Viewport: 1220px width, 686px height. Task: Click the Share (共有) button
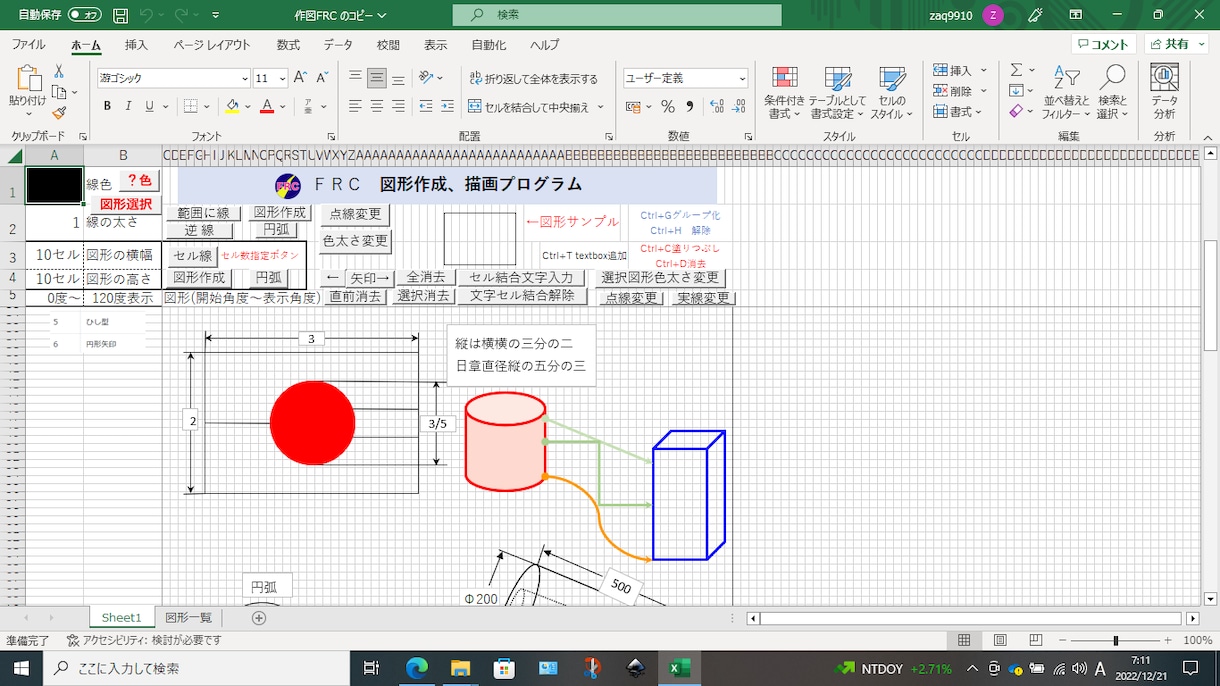pyautogui.click(x=1177, y=44)
